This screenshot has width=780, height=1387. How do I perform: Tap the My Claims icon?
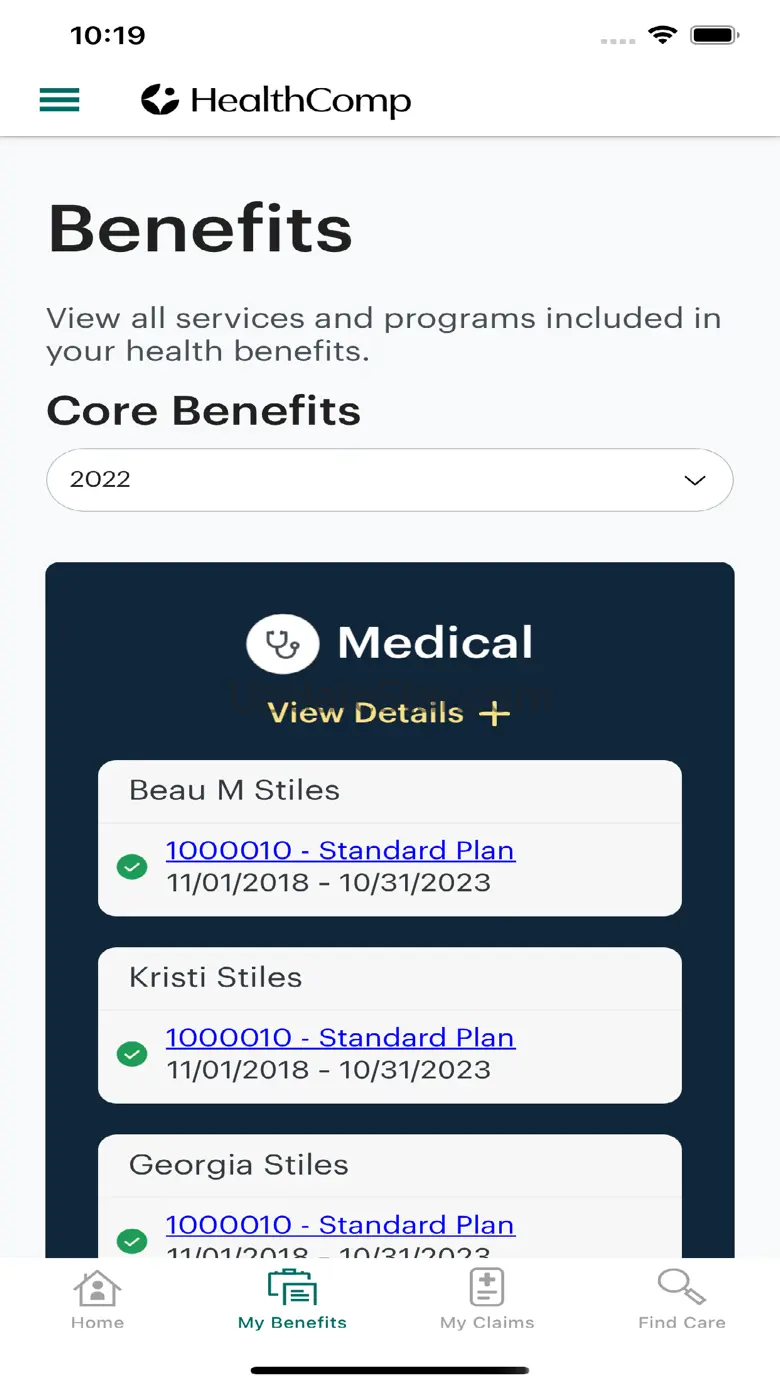487,1288
